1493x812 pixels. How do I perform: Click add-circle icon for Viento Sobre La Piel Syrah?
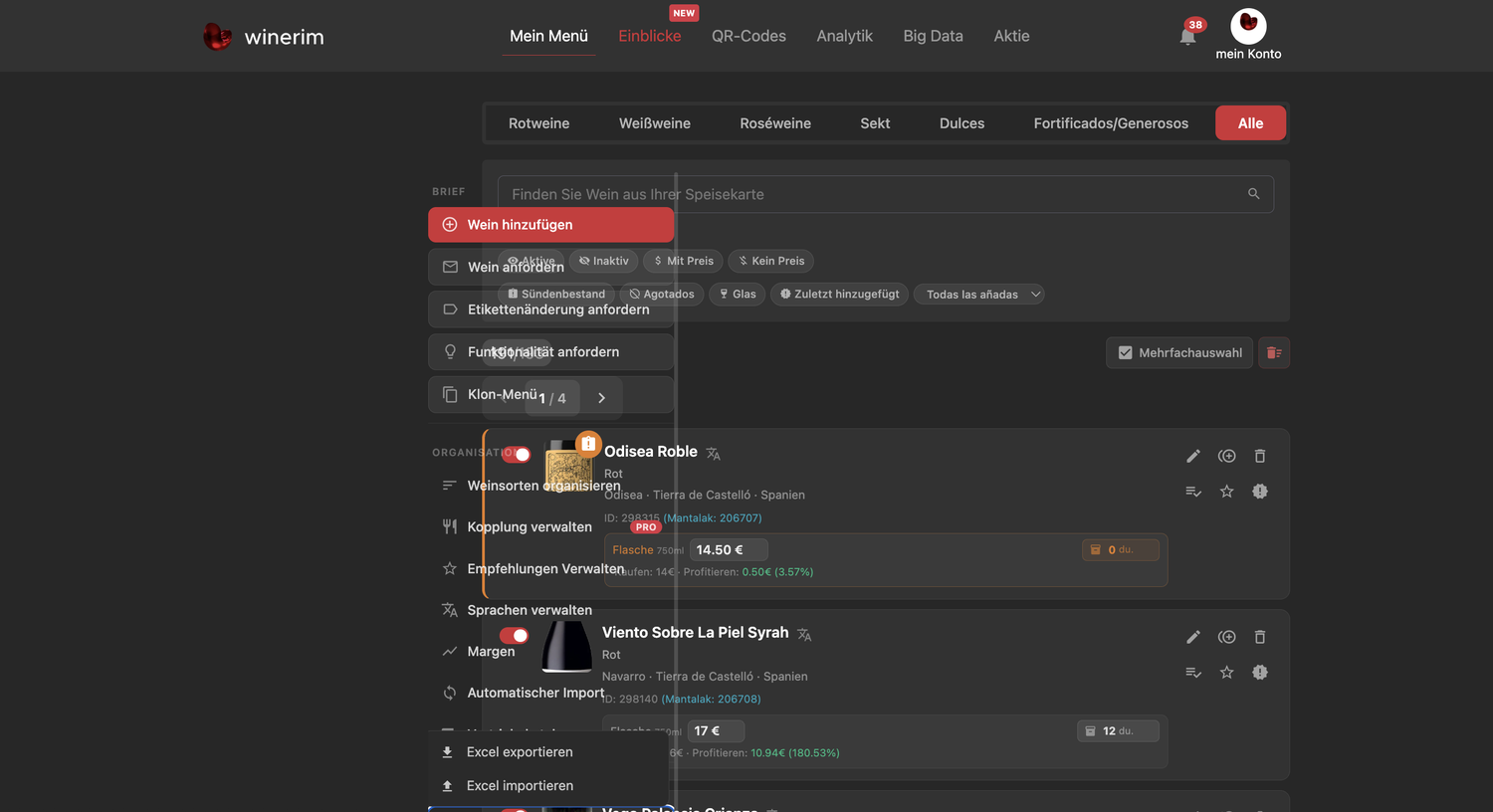(x=1227, y=637)
